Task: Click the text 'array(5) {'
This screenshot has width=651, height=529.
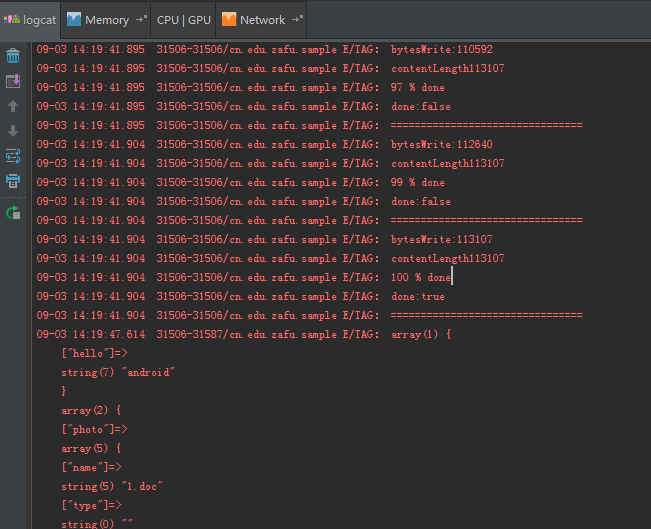Action: click(x=91, y=448)
